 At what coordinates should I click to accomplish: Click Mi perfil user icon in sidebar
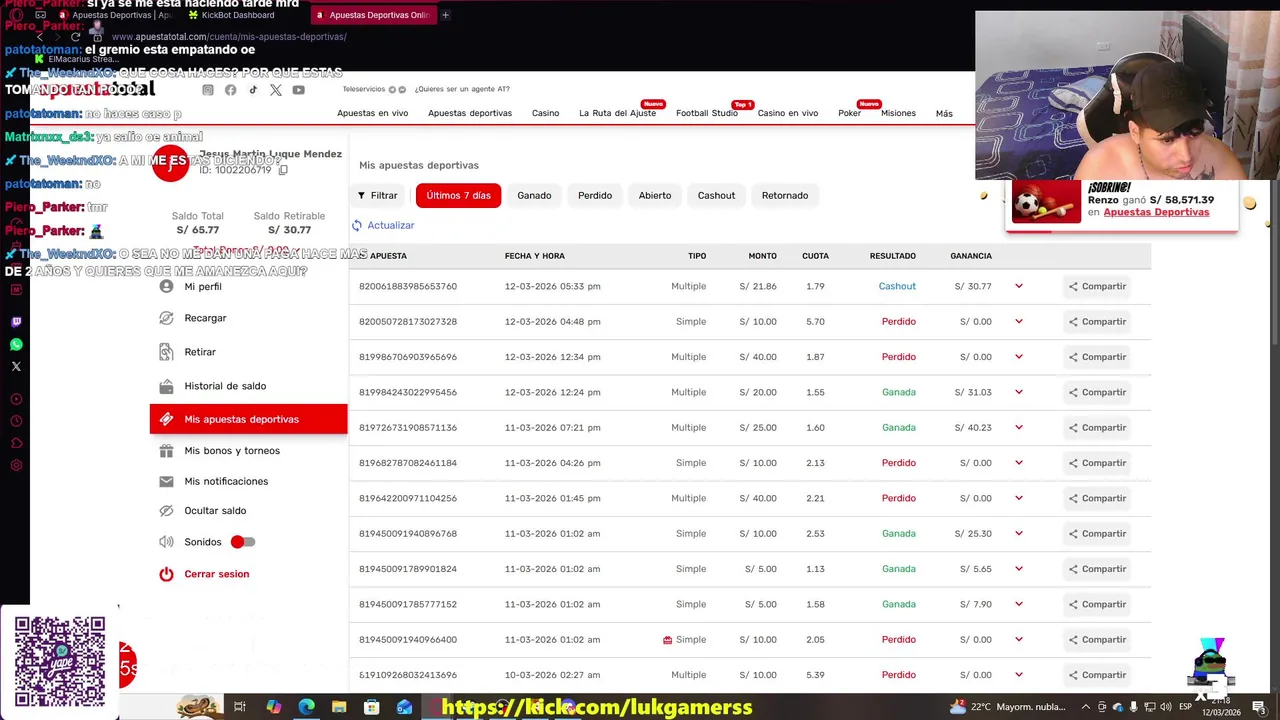pyautogui.click(x=166, y=286)
